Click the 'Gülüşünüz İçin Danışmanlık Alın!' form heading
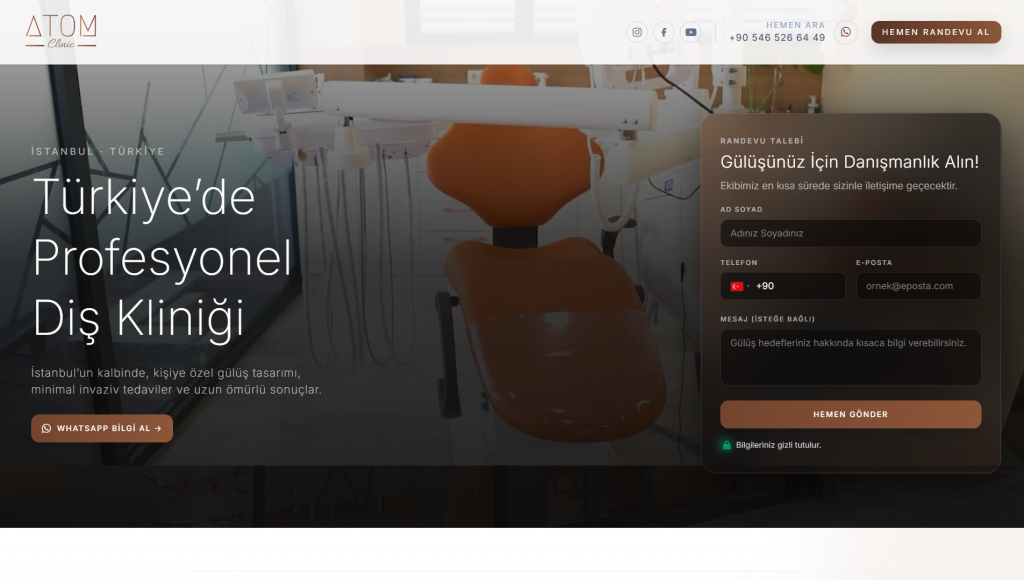The height and width of the screenshot is (580, 1024). click(849, 162)
